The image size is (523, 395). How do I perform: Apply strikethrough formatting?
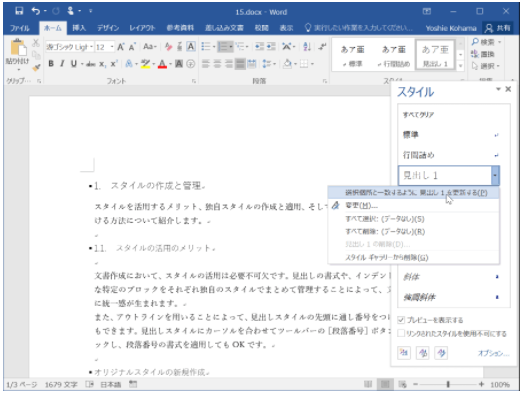[91, 64]
